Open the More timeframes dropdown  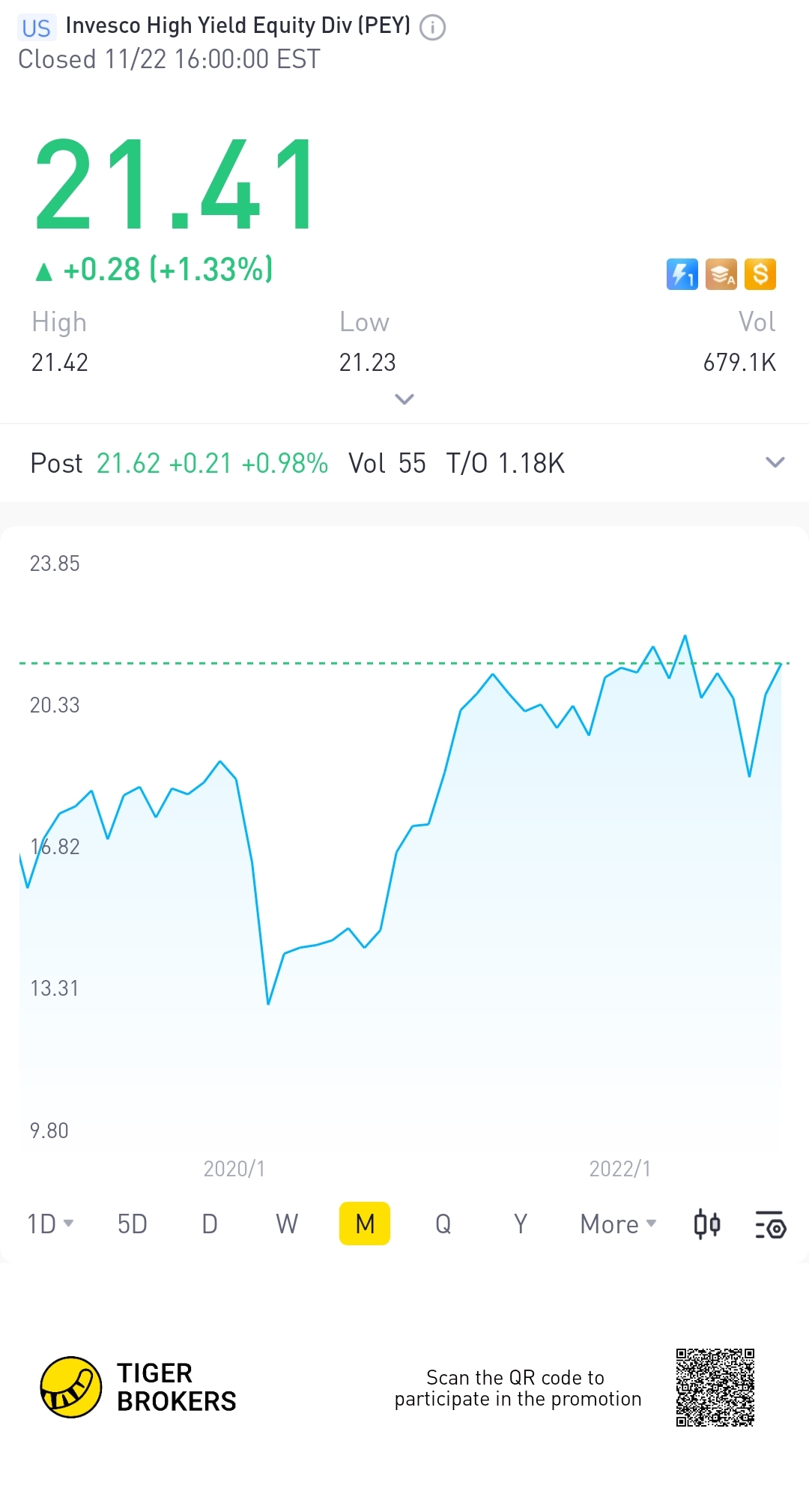coord(618,1224)
